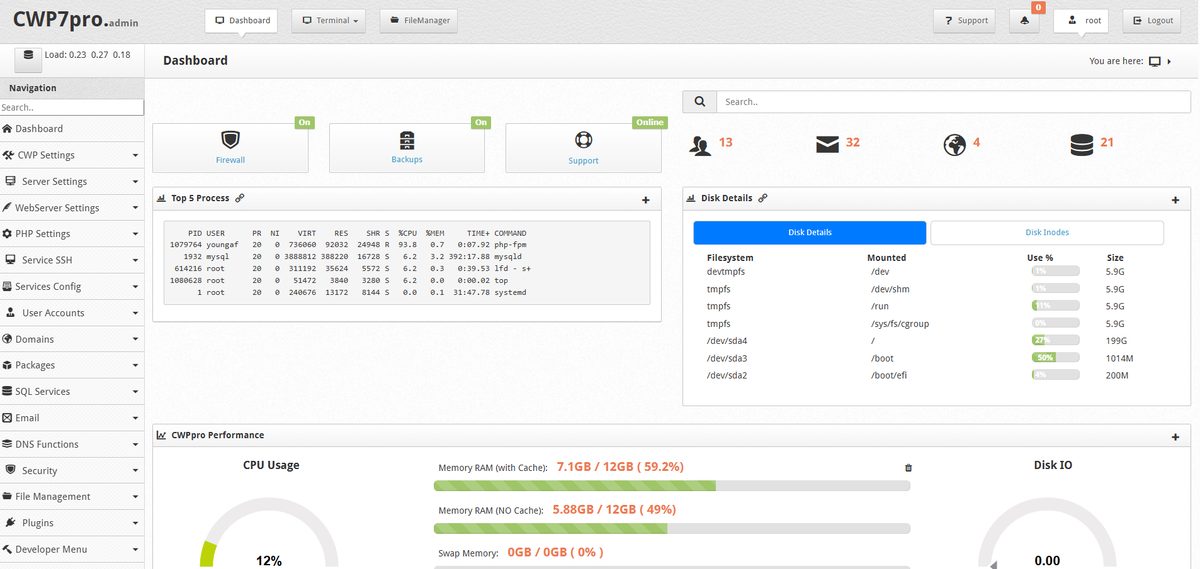
Task: Expand CWP Settings menu
Action: [72, 155]
